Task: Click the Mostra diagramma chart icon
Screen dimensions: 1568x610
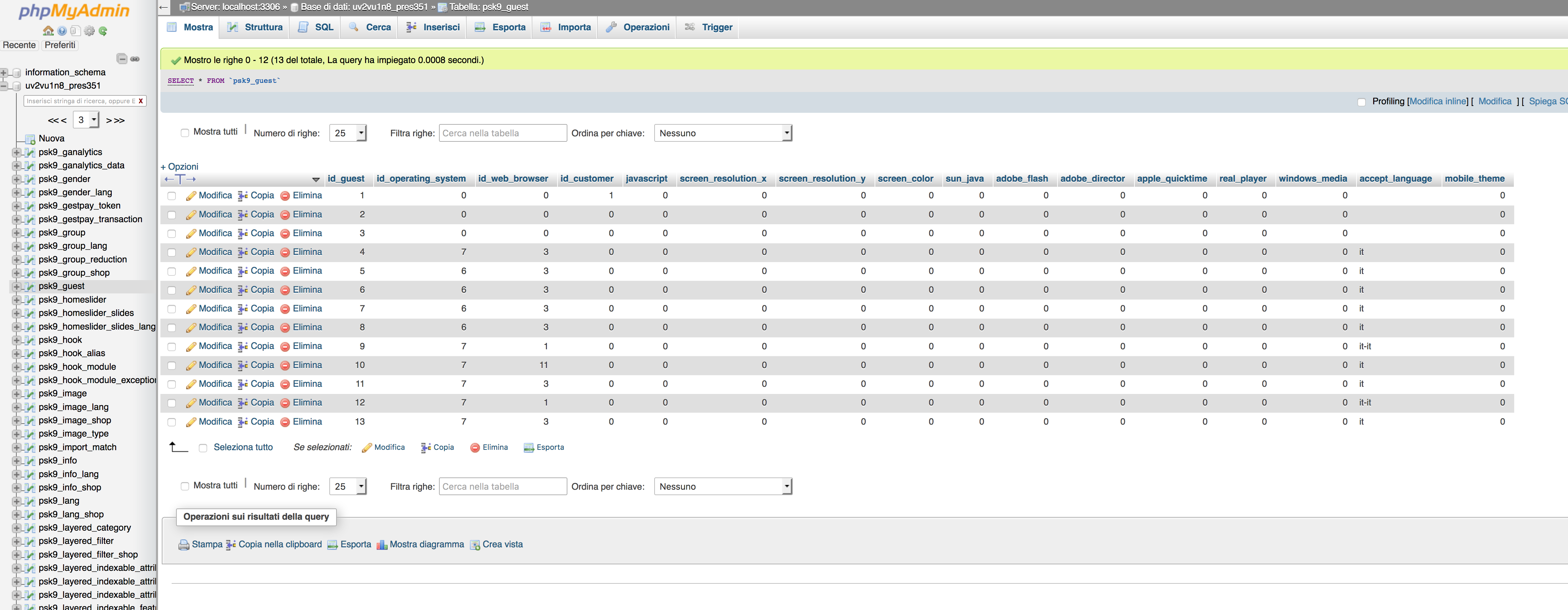Action: click(382, 545)
